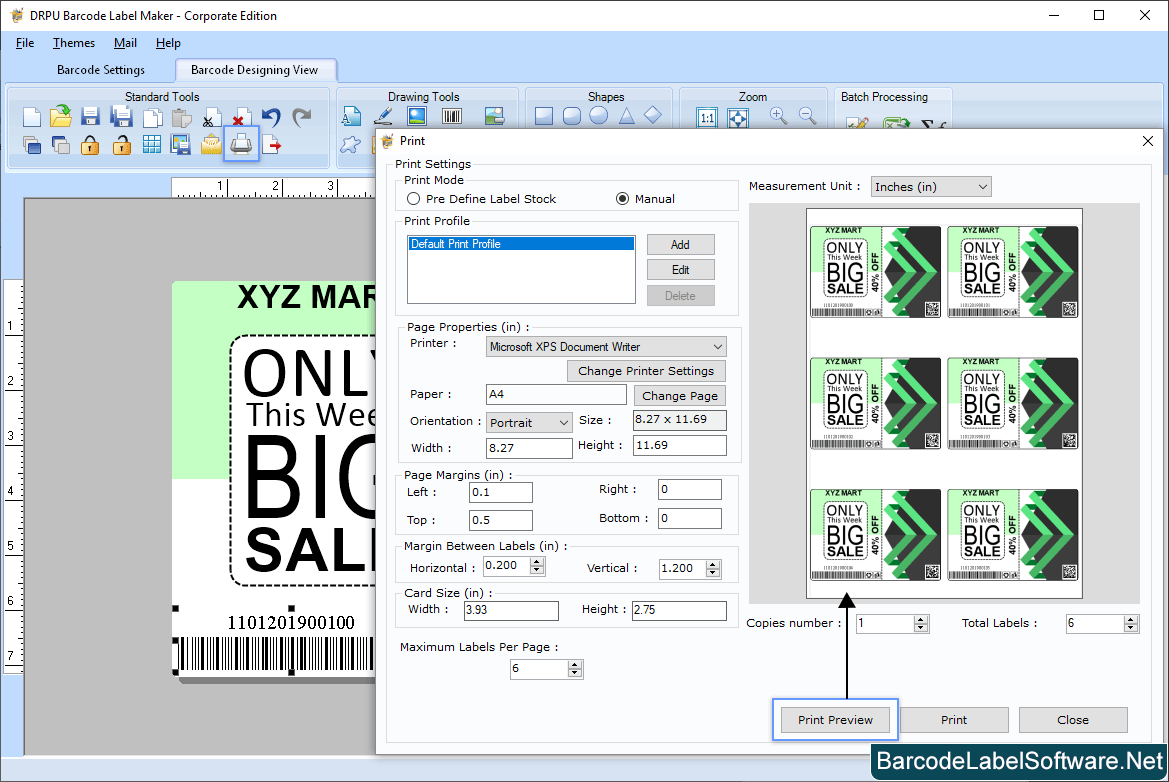Select the Rectangle shape tool

click(543, 116)
